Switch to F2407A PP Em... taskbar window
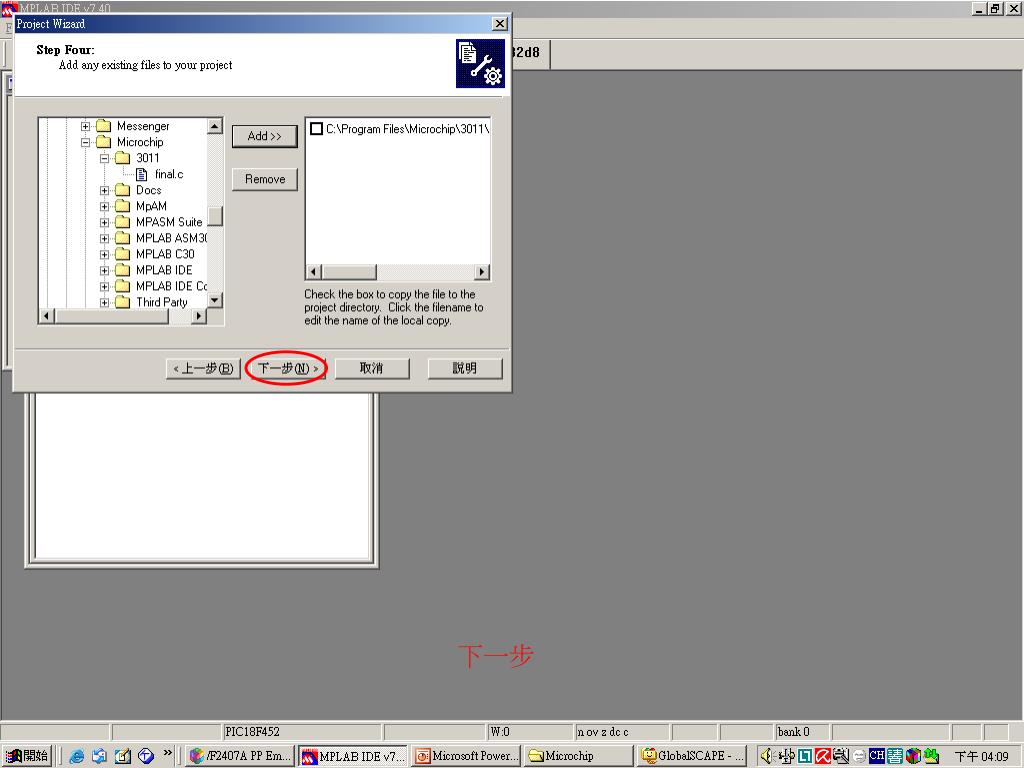 click(x=240, y=756)
